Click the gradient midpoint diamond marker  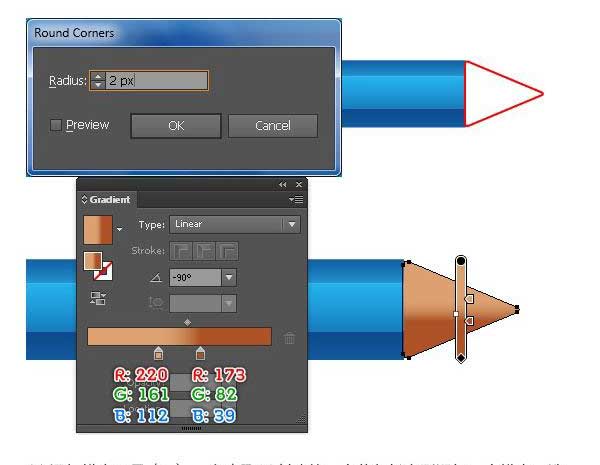188,322
